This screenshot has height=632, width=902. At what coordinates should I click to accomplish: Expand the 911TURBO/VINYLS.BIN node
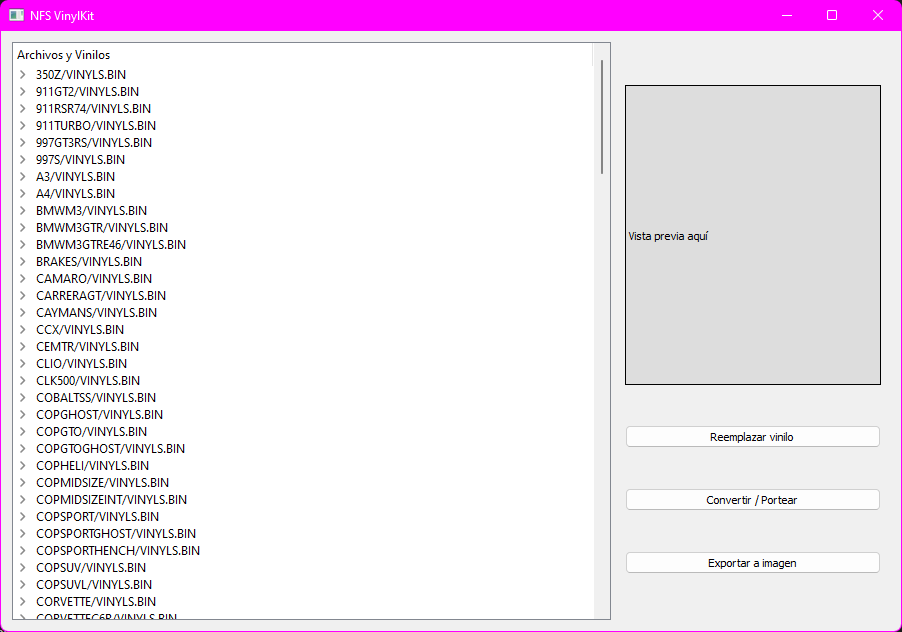coord(22,125)
